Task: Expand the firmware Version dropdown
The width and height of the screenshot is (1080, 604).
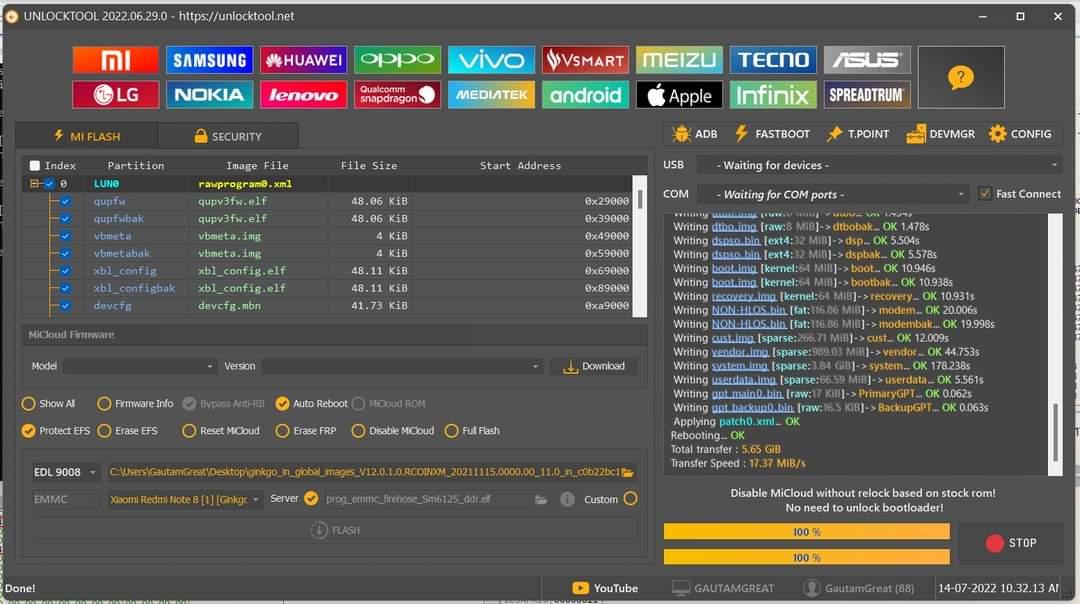Action: [x=402, y=366]
